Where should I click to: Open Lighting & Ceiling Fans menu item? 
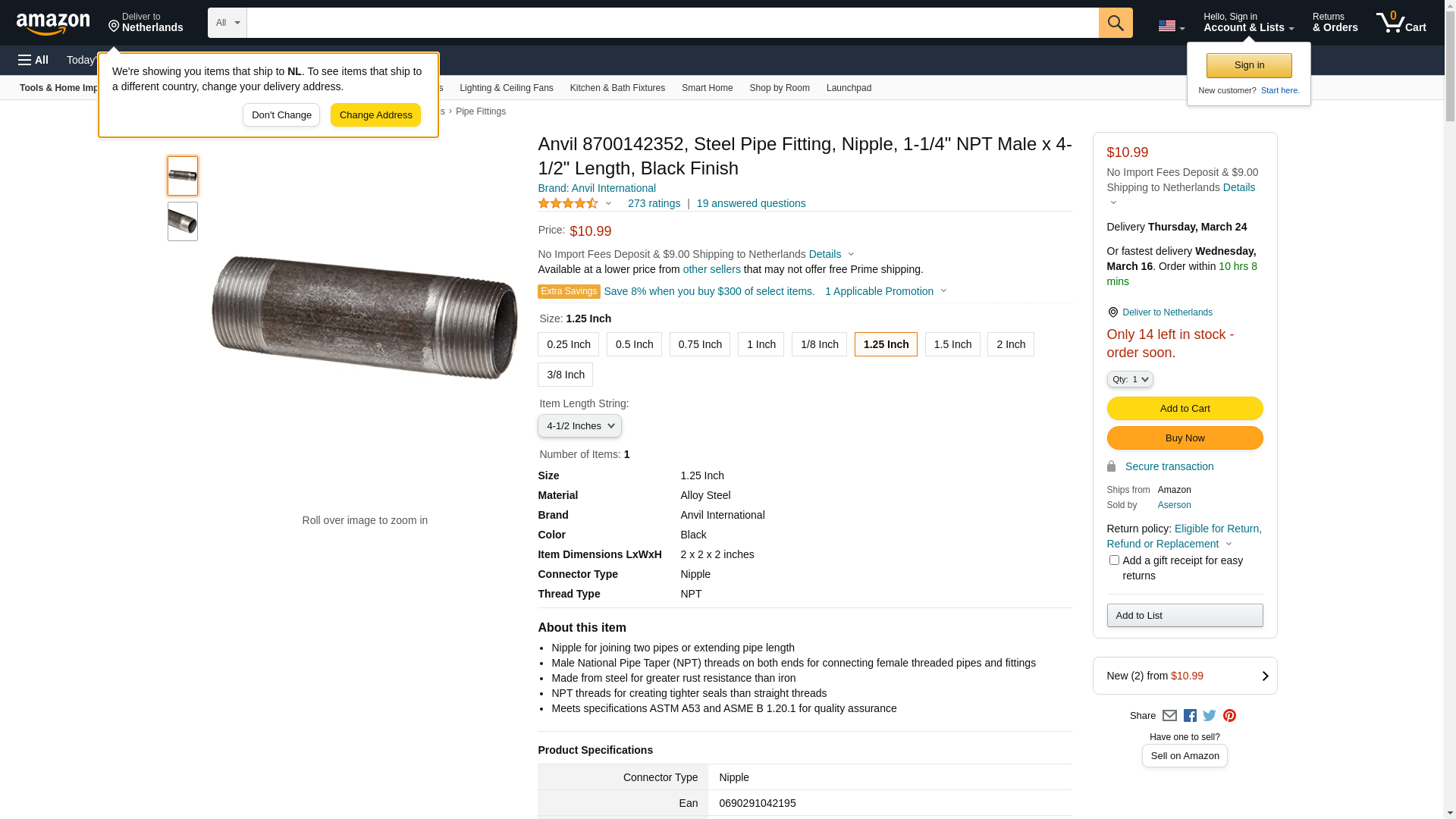click(506, 88)
